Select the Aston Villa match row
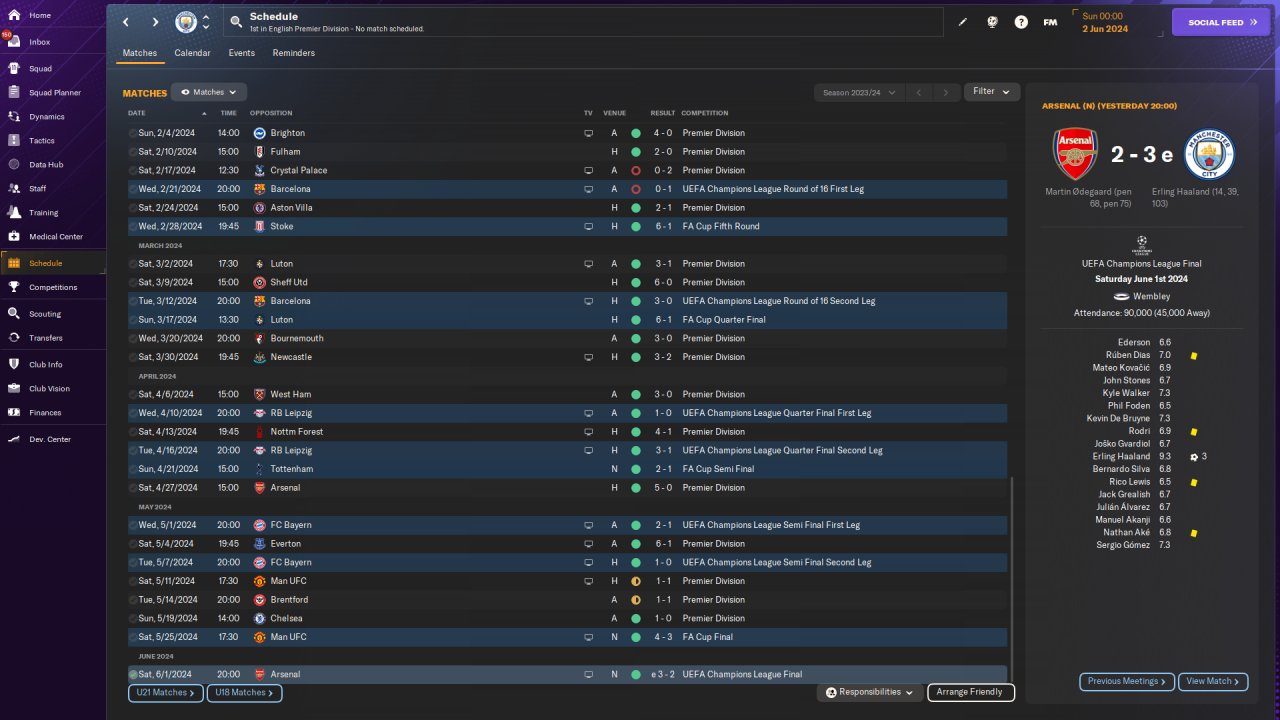Image resolution: width=1280 pixels, height=720 pixels. (567, 208)
